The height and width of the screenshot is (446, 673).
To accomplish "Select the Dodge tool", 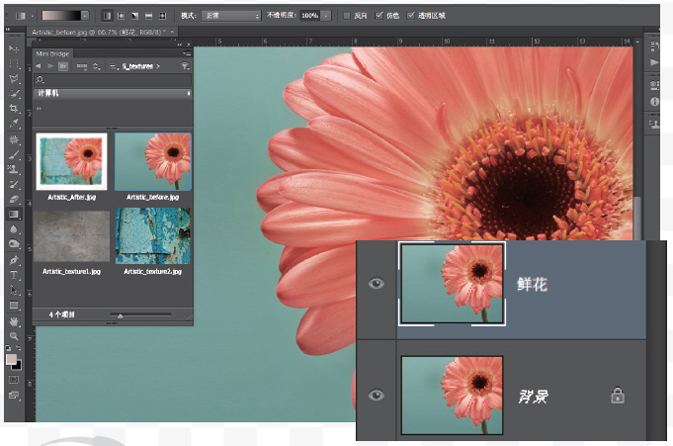I will point(14,244).
